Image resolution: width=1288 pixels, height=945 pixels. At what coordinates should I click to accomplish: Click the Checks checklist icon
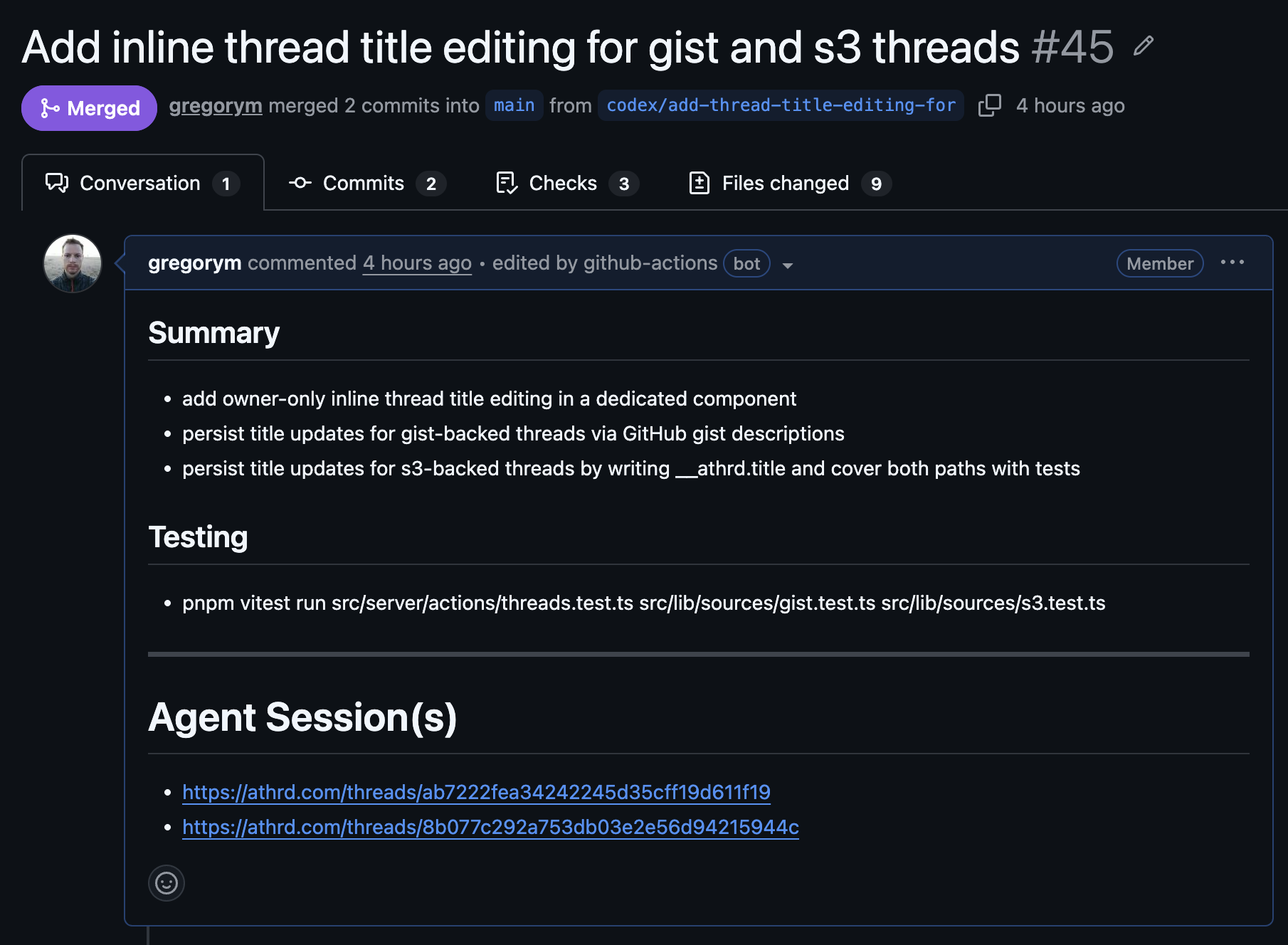pyautogui.click(x=506, y=183)
